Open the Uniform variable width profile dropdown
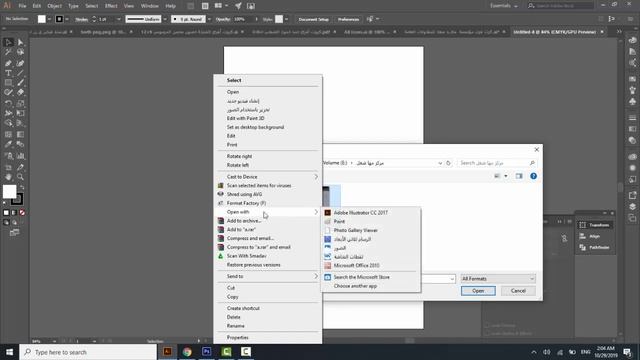The height and width of the screenshot is (360, 640). [164, 19]
